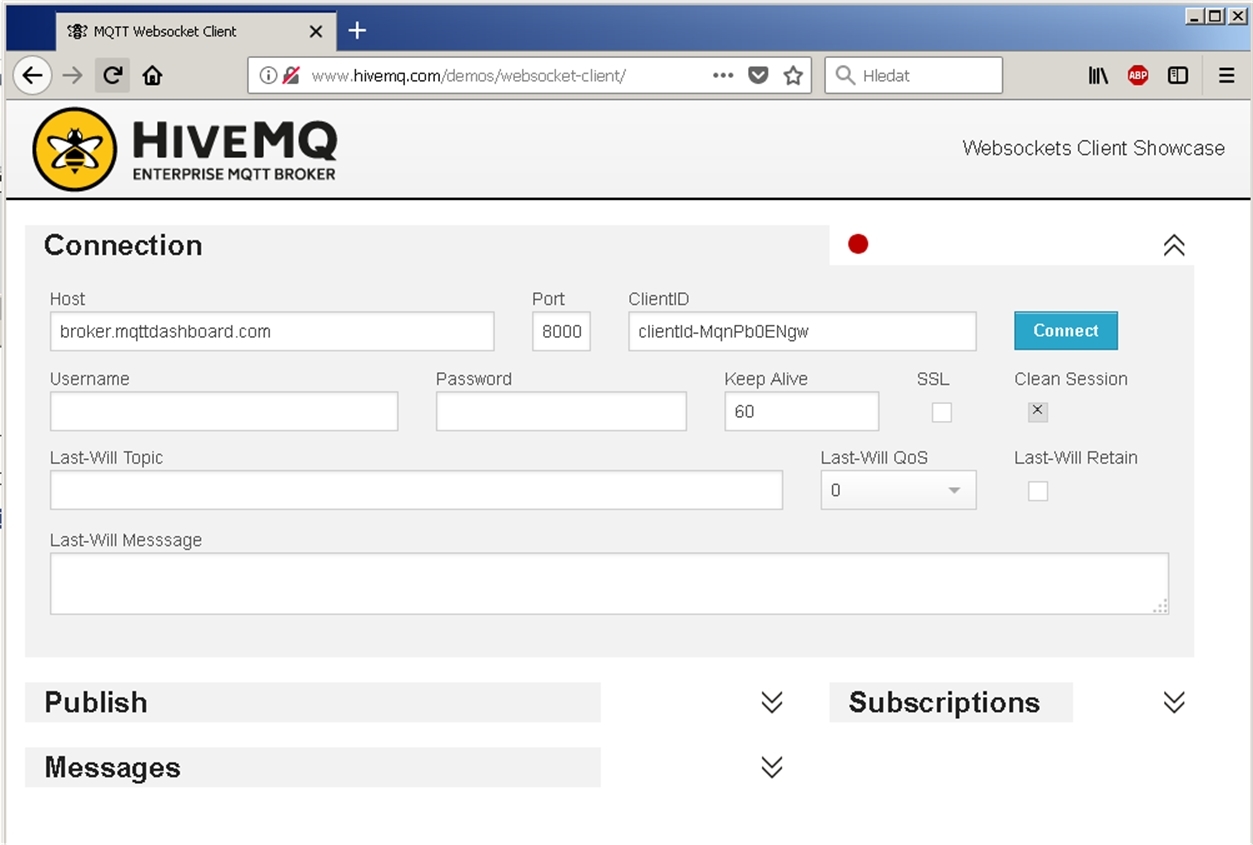Screen dimensions: 1253x845
Task: Select the MQTT Websocket Client tab
Action: pyautogui.click(x=194, y=31)
